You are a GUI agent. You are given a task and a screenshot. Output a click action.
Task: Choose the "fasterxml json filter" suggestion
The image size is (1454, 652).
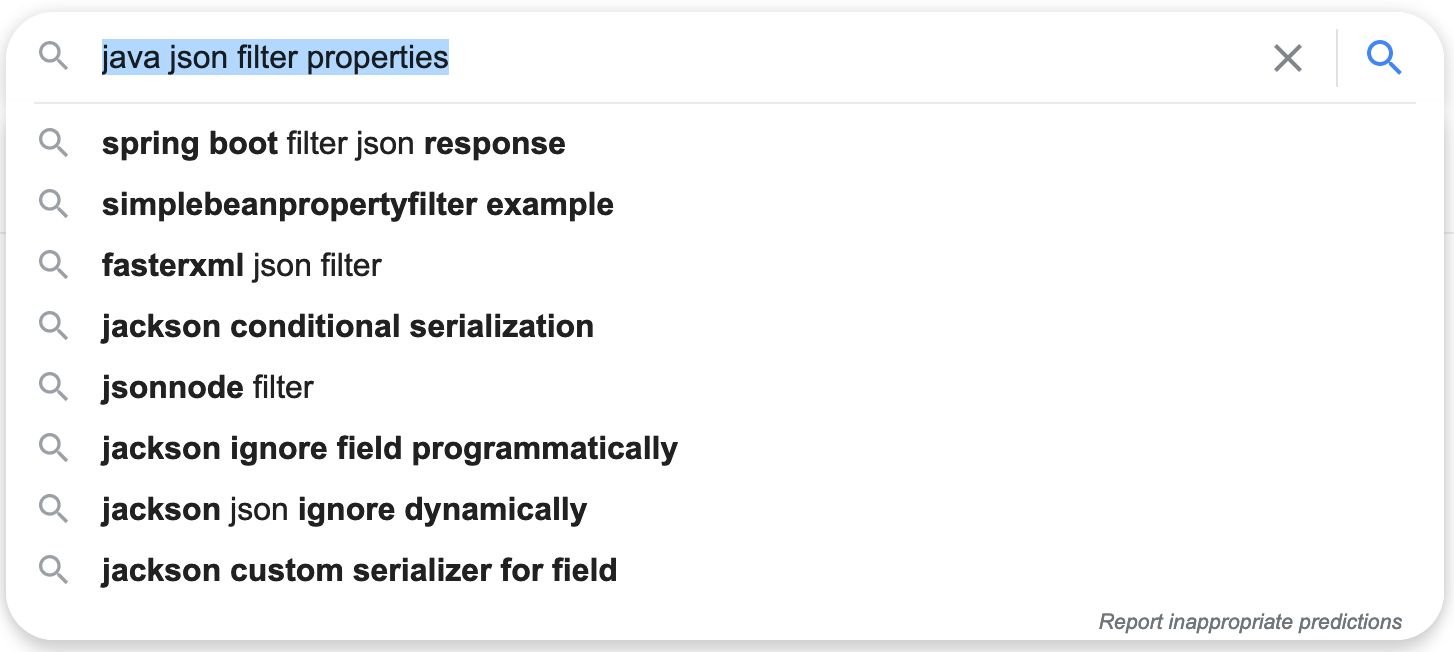pos(241,266)
